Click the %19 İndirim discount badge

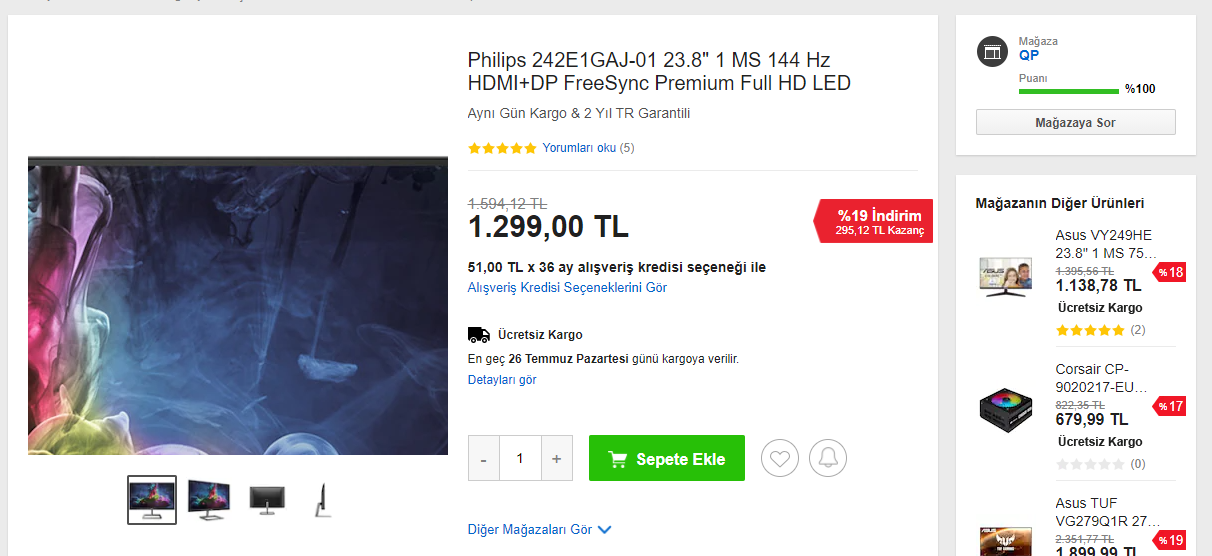pyautogui.click(x=872, y=221)
